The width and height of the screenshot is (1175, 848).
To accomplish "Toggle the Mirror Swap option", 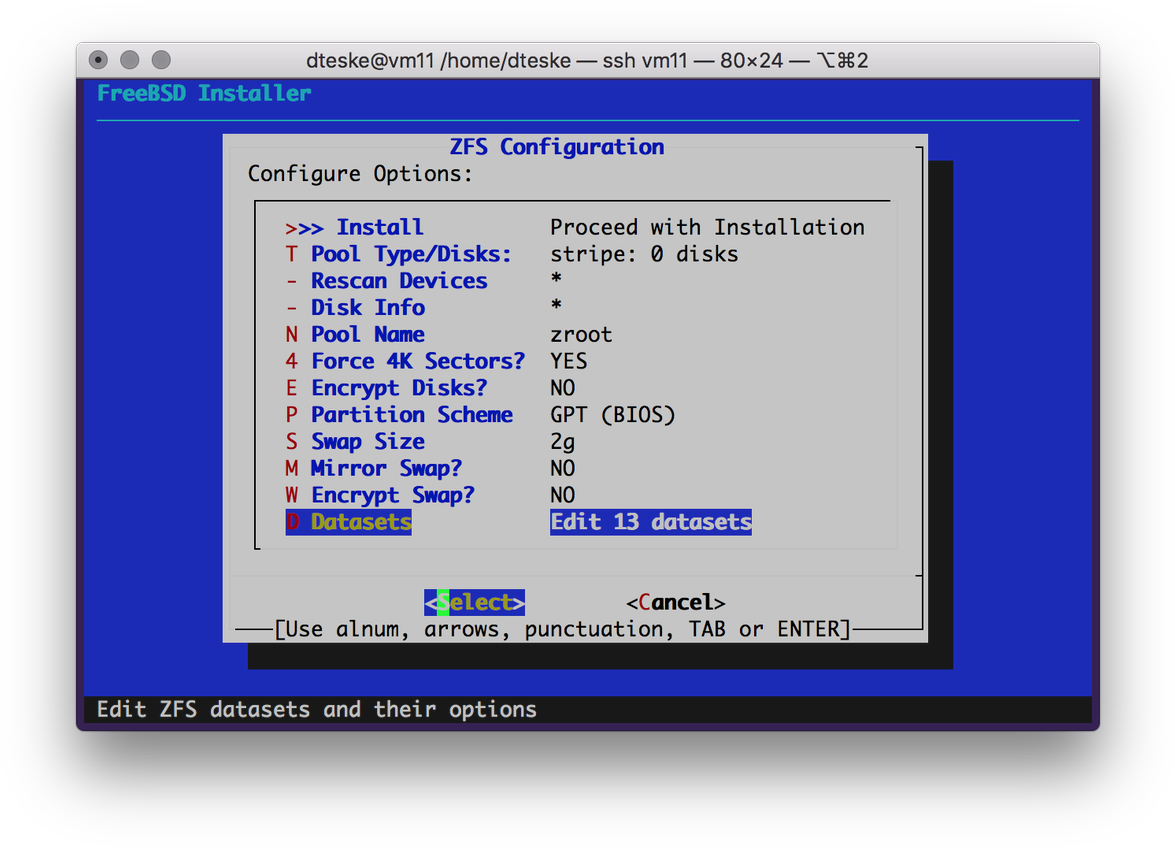I will pos(385,469).
